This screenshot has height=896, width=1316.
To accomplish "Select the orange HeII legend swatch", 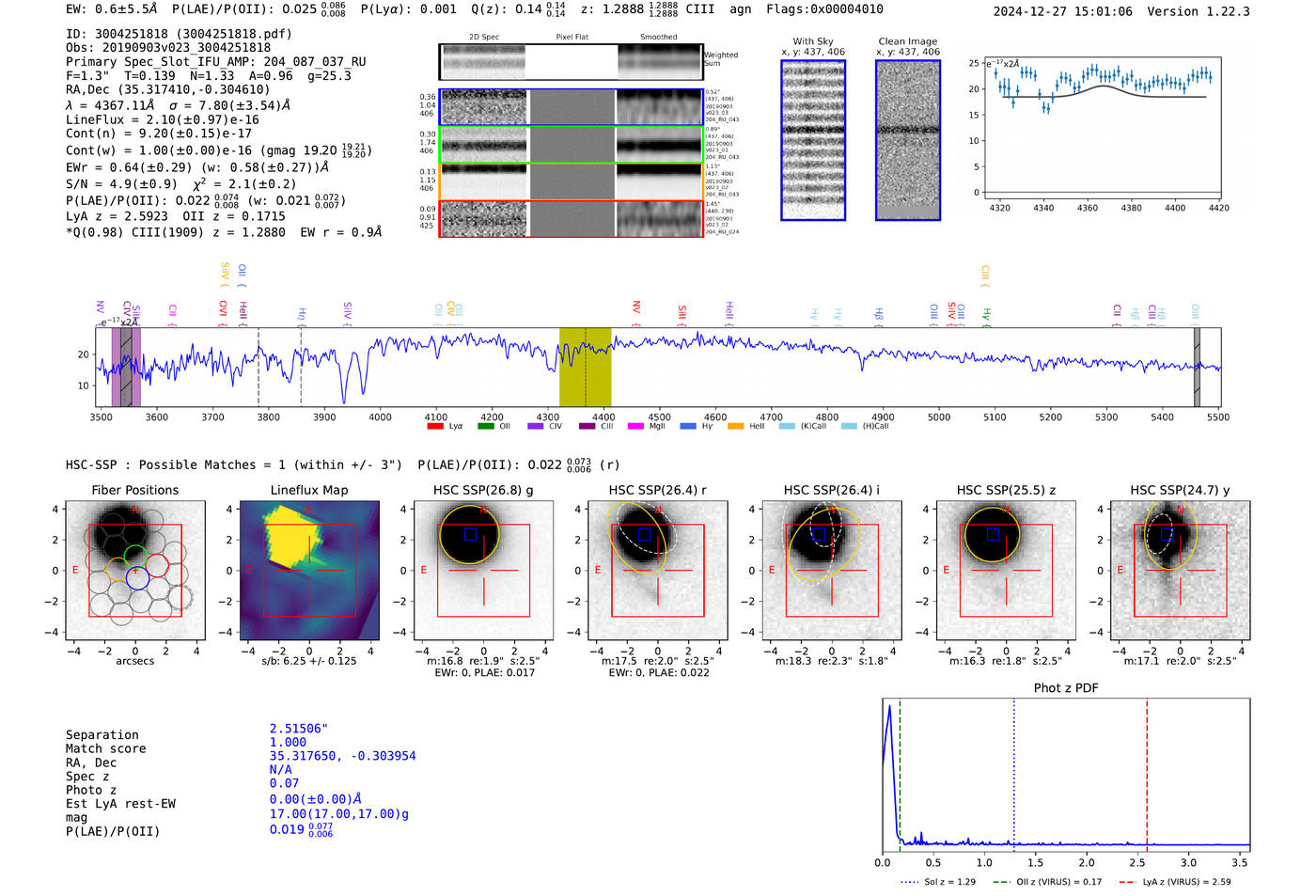I will click(x=735, y=426).
